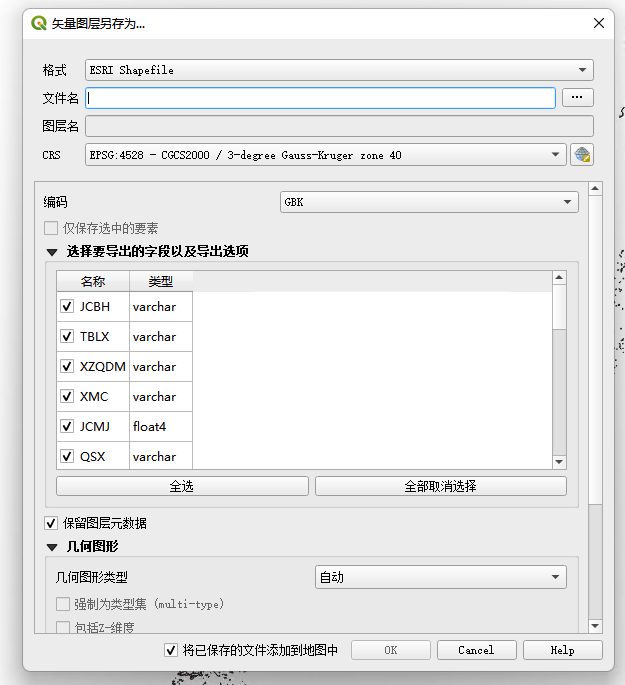Click the layer name field

(x=339, y=126)
